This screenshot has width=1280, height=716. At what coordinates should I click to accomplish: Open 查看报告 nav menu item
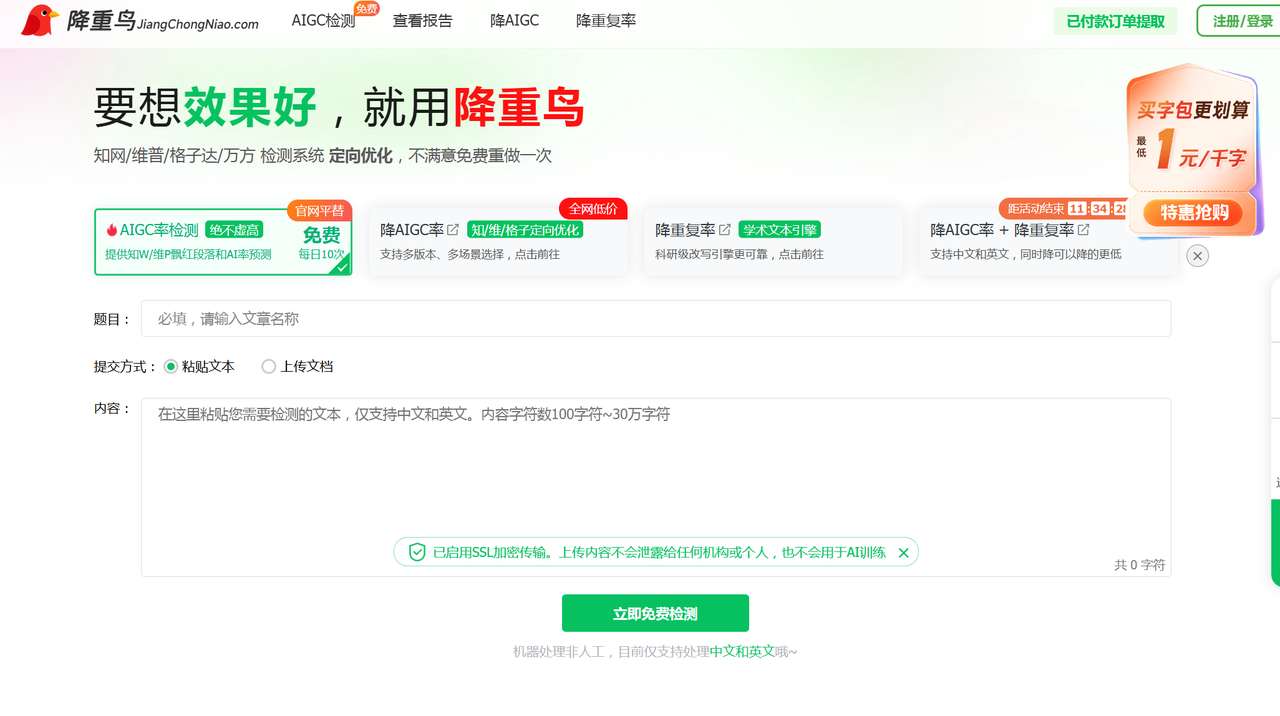422,20
